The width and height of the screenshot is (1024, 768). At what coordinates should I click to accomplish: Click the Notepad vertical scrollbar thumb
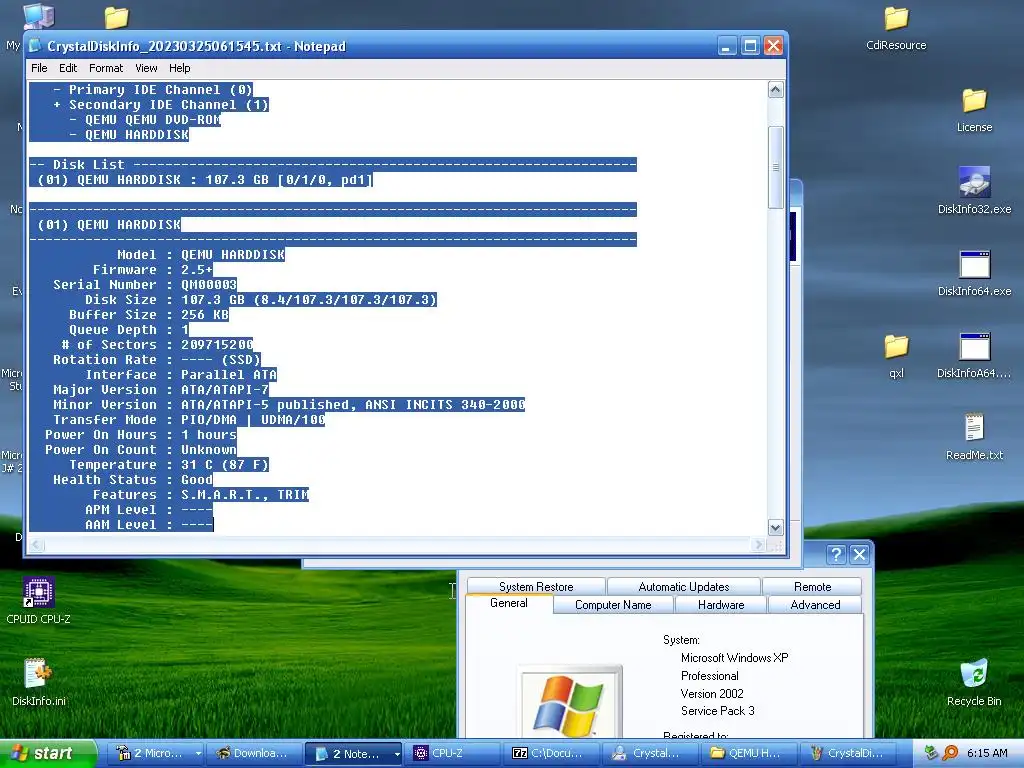pos(775,167)
